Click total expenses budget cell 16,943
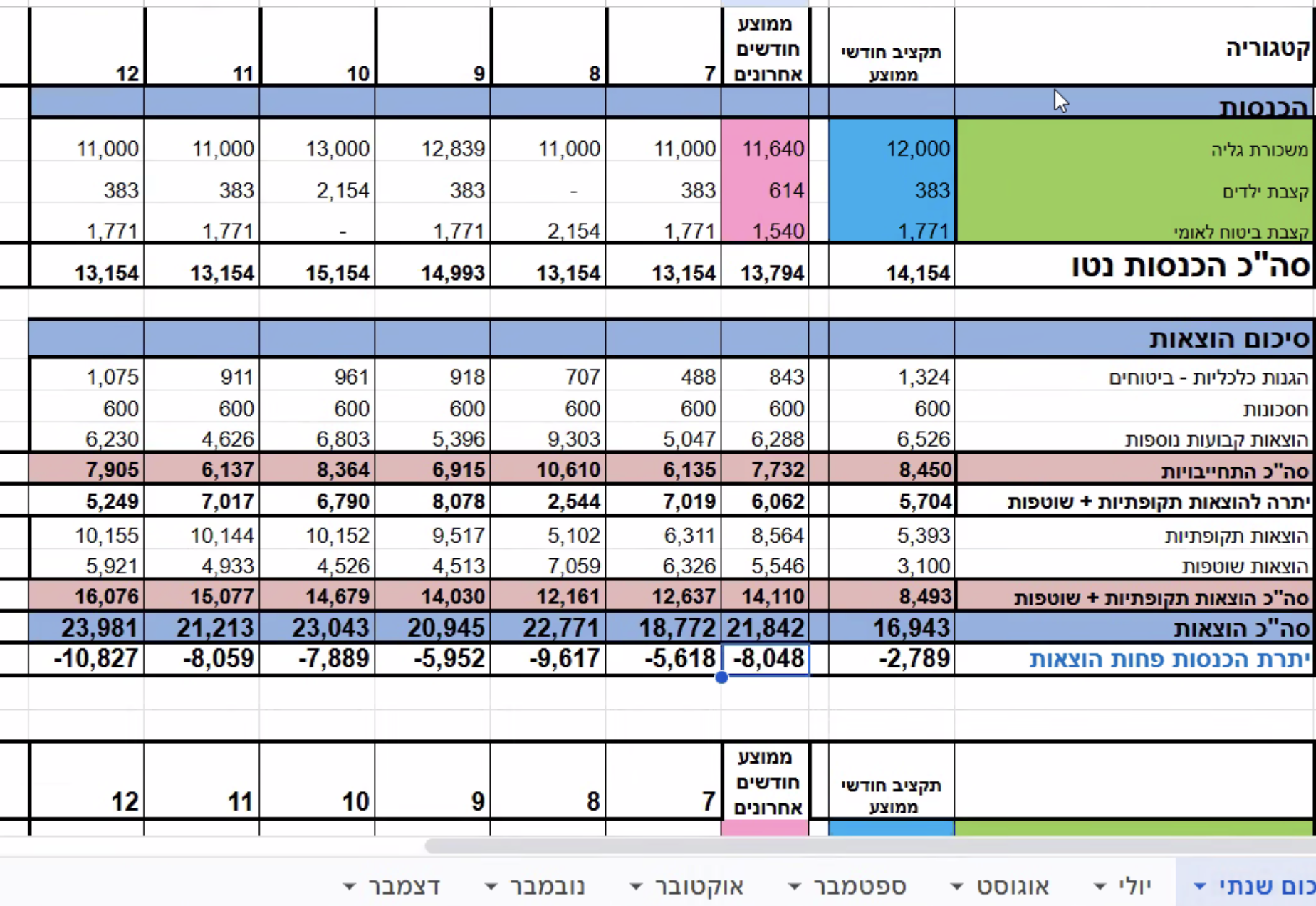 (891, 628)
